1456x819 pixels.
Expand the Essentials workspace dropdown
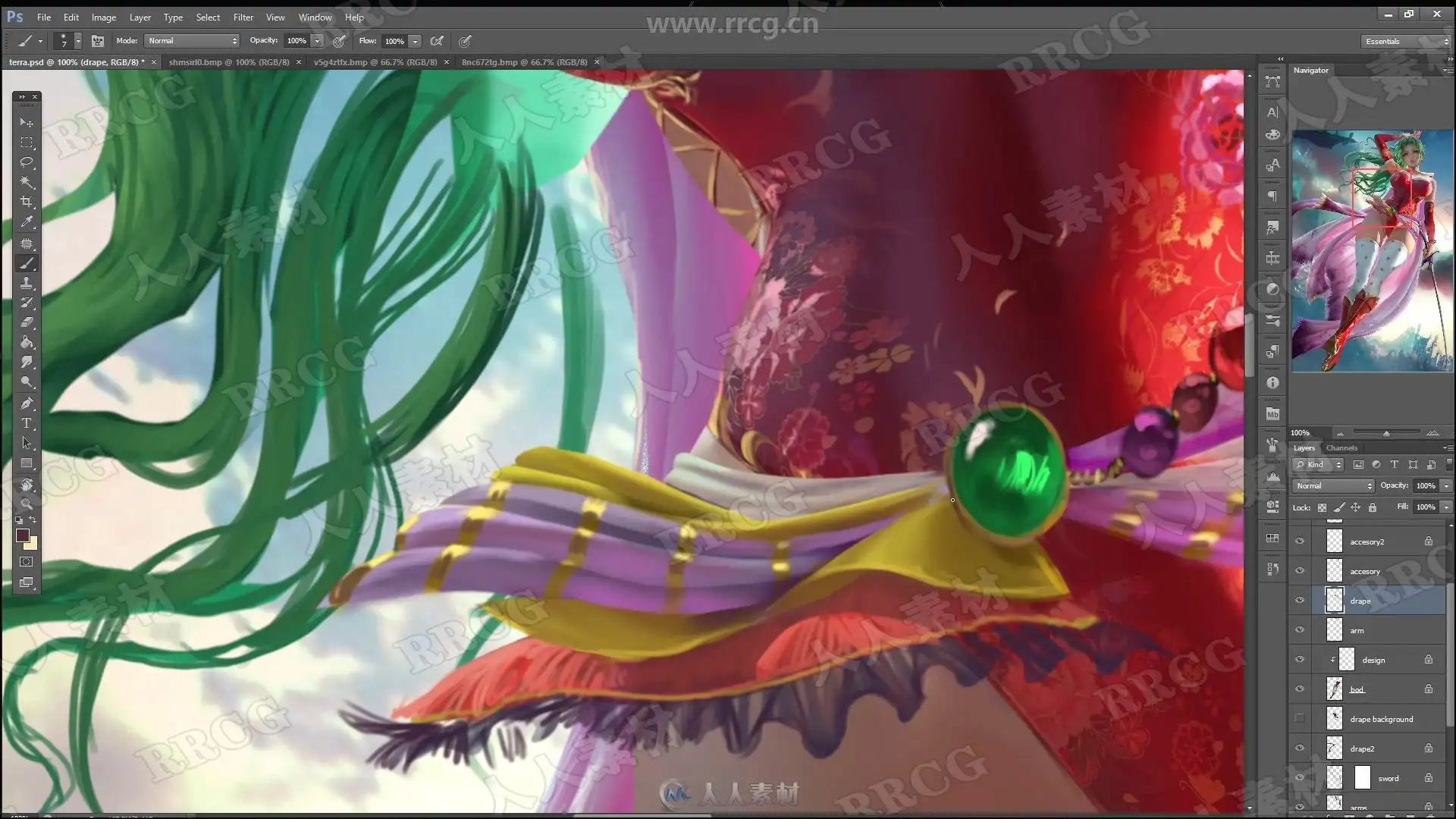[1405, 42]
